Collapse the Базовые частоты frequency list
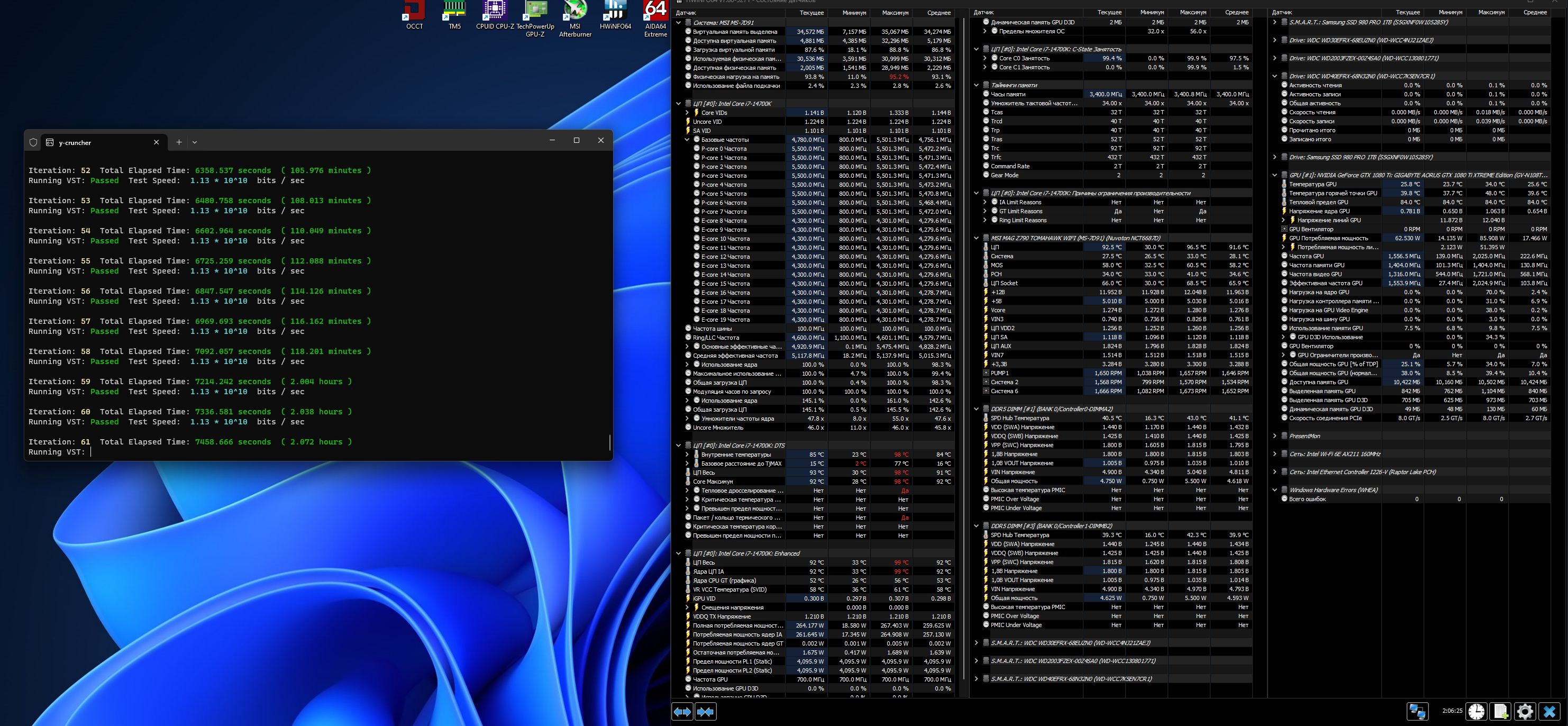1568x726 pixels. [687, 140]
